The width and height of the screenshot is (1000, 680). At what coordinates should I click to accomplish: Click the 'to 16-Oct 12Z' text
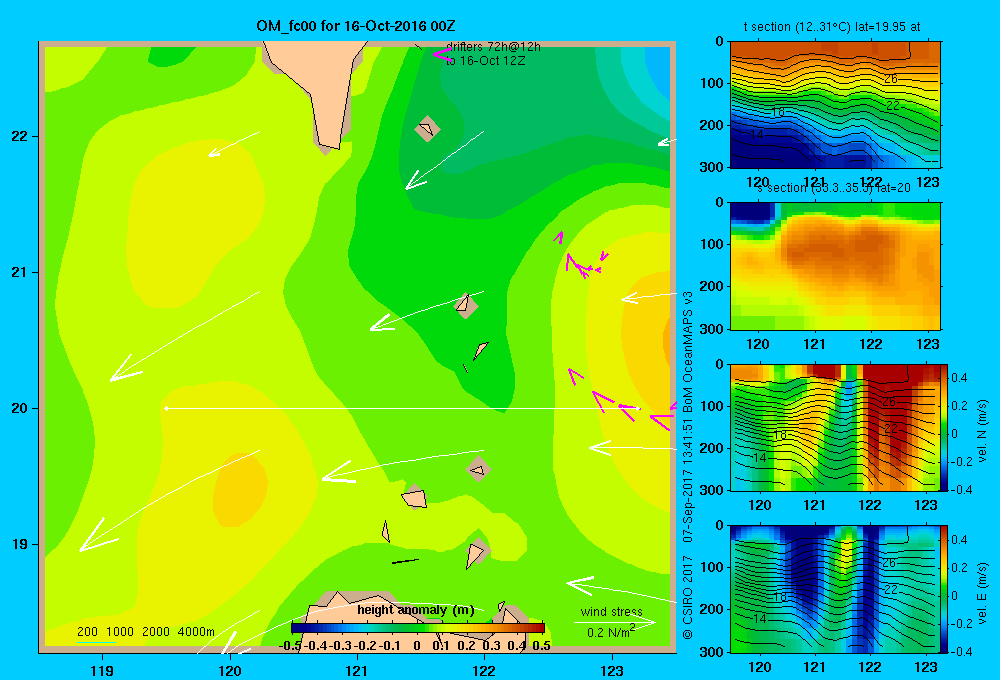[485, 61]
